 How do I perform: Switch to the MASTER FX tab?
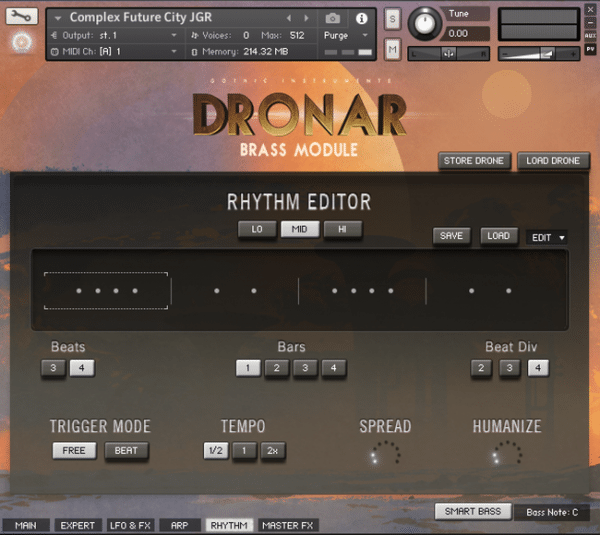288,525
